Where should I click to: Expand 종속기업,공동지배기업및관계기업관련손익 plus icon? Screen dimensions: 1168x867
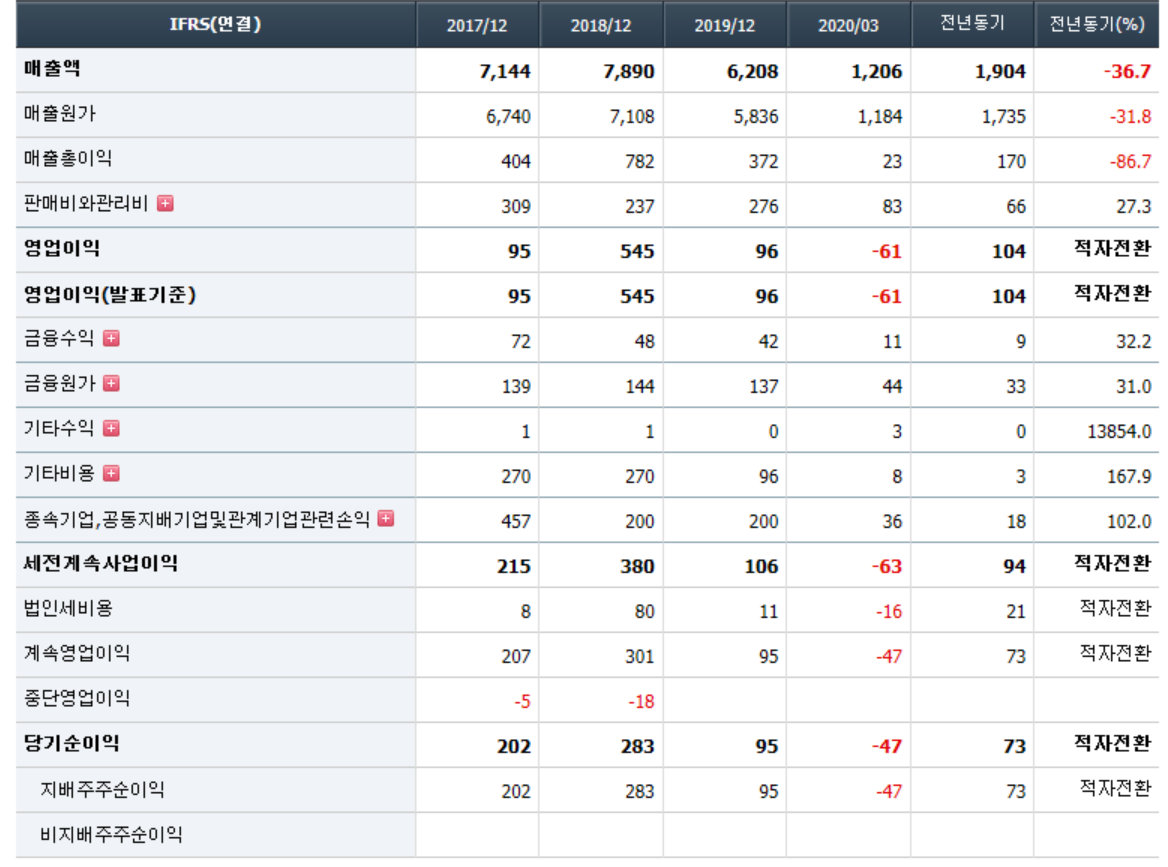[386, 518]
